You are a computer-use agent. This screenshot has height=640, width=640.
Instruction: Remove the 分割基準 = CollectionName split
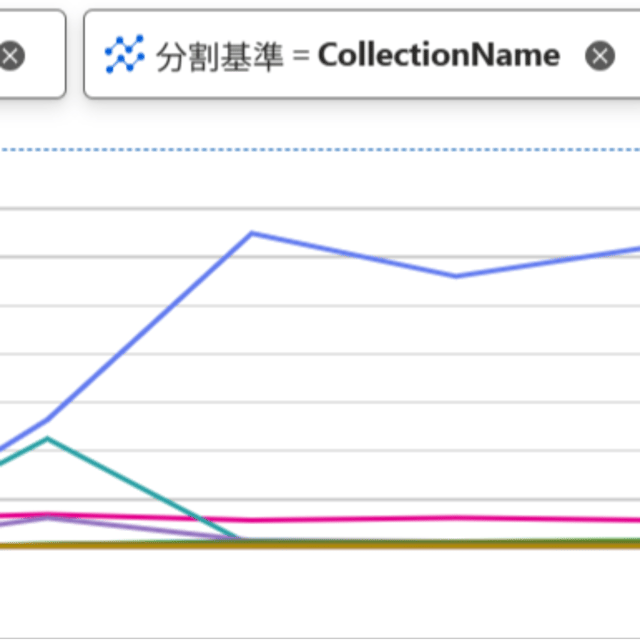(x=600, y=56)
